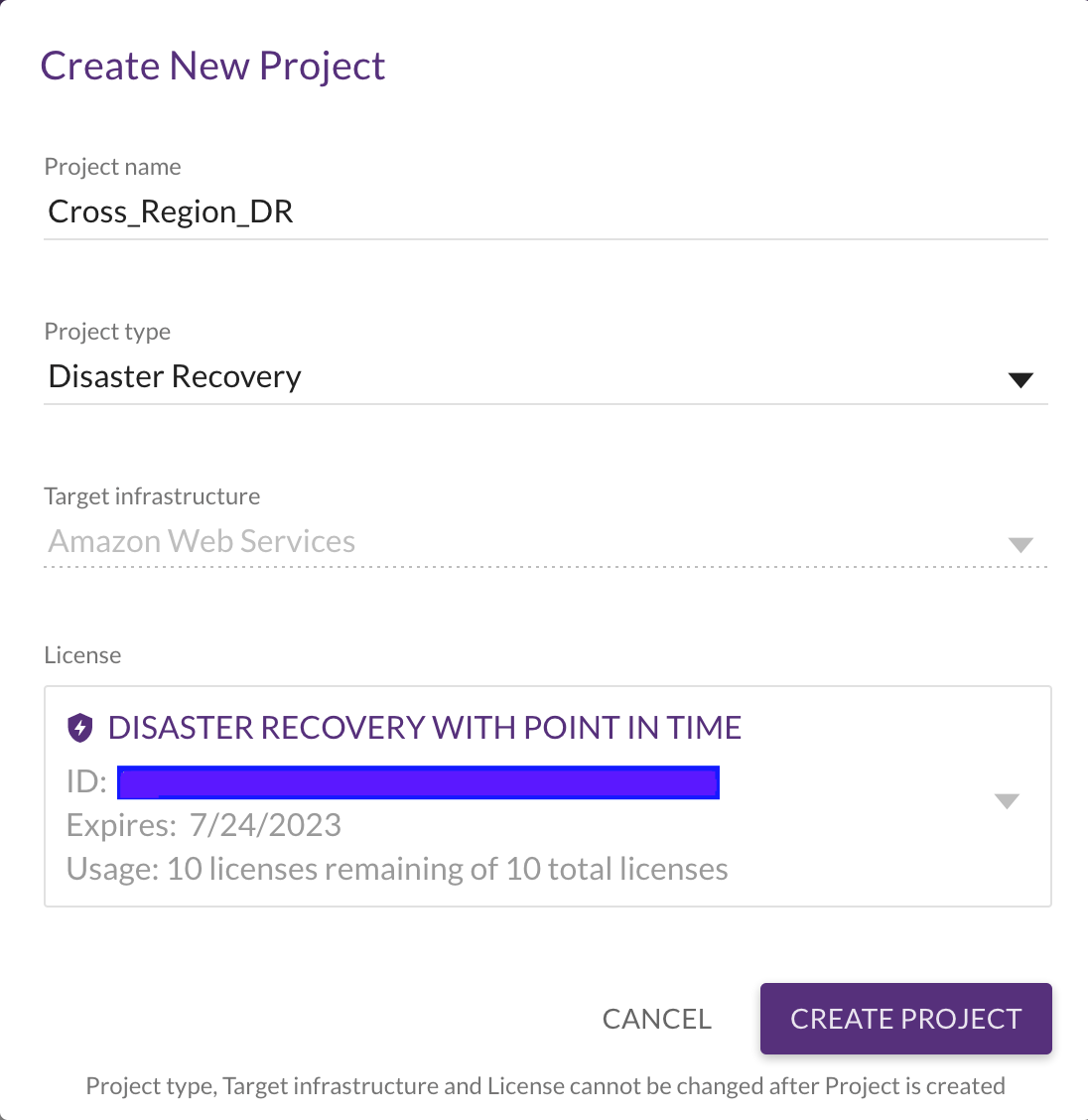Click the Create New Project heading
The height and width of the screenshot is (1120, 1088).
(x=212, y=66)
